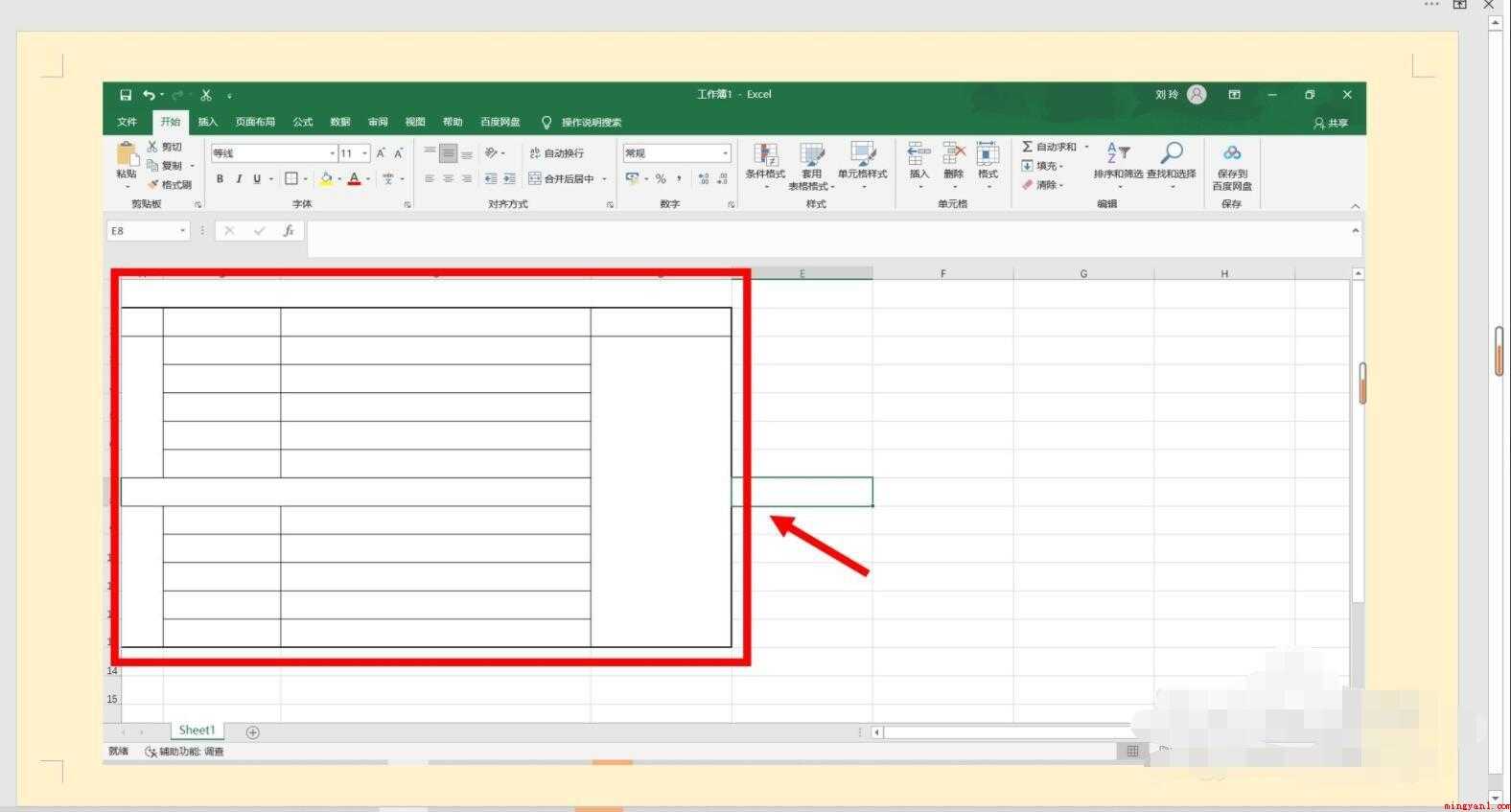Select the Sheet1 worksheet tab

pyautogui.click(x=197, y=731)
